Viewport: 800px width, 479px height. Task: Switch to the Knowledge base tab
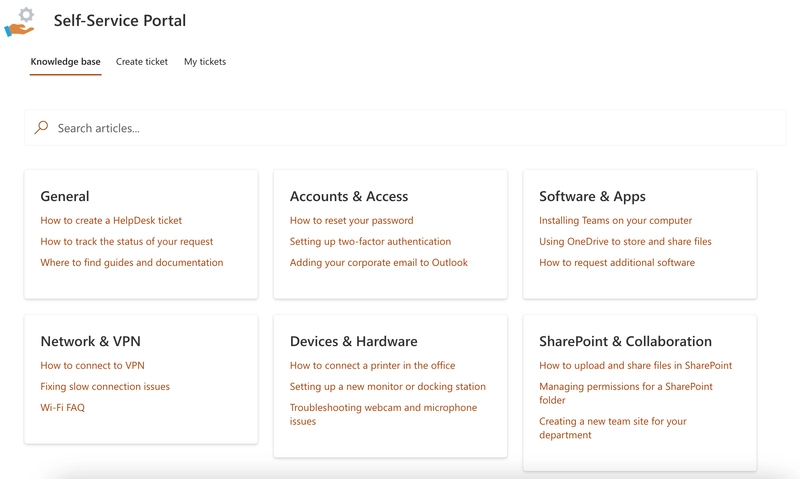(x=65, y=62)
